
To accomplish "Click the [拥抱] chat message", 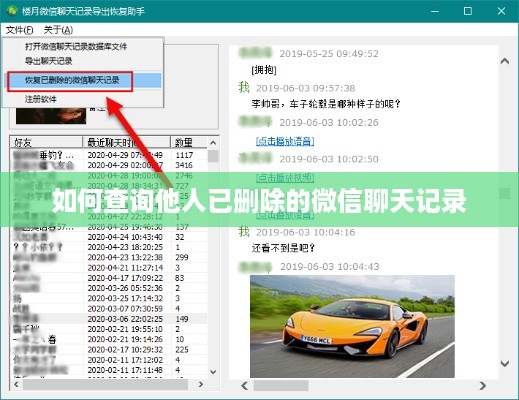I will 264,70.
